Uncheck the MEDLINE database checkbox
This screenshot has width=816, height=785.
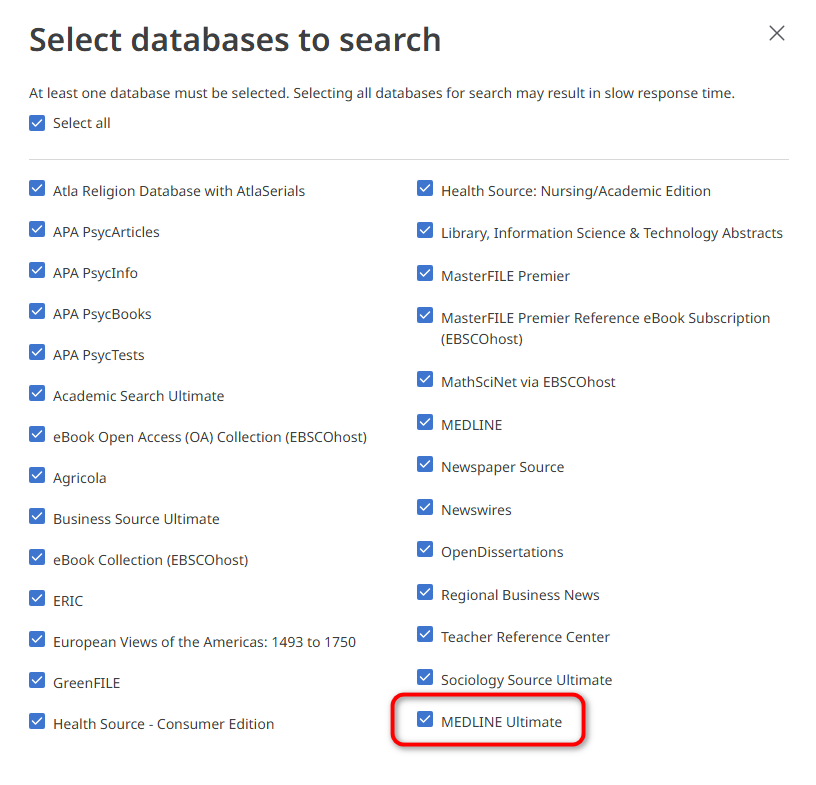pyautogui.click(x=425, y=423)
